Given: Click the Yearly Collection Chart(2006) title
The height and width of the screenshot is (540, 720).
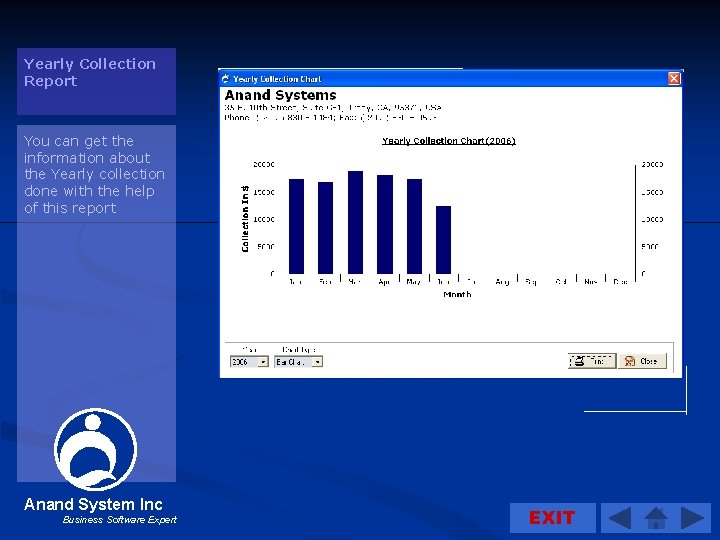Looking at the screenshot, I should pyautogui.click(x=449, y=141).
